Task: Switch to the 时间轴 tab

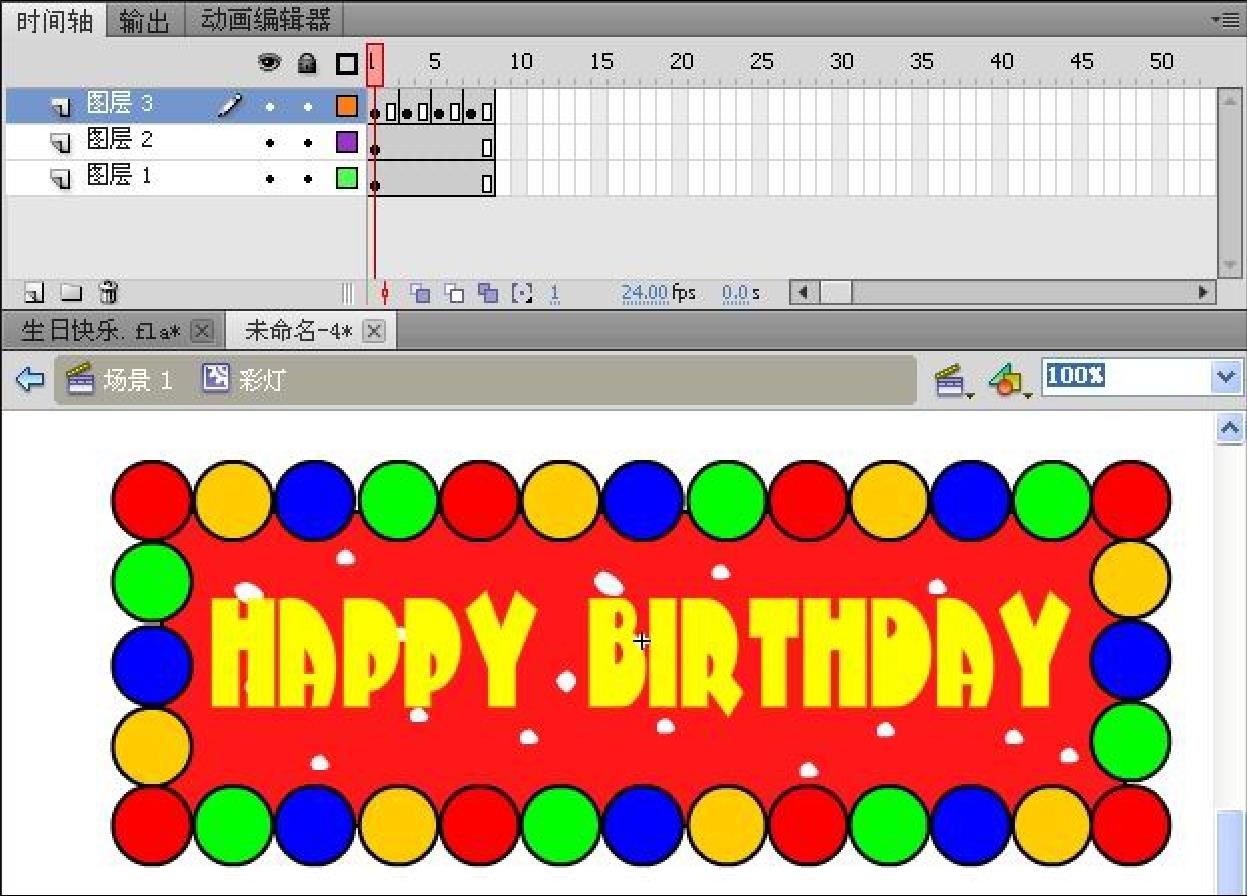Action: [x=54, y=21]
